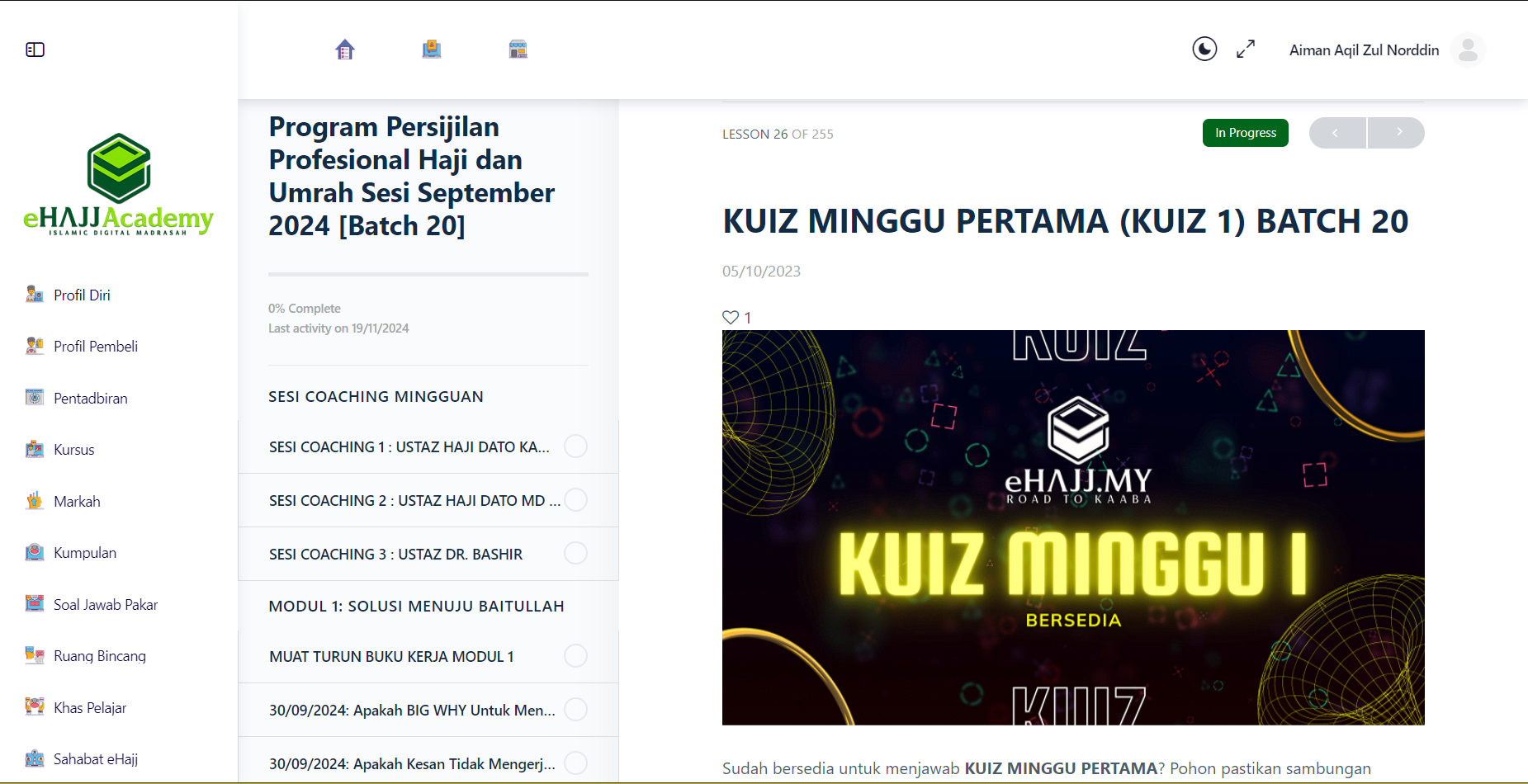Collapse the sidebar panel icon
Screen dimensions: 1528x784
click(x=35, y=50)
